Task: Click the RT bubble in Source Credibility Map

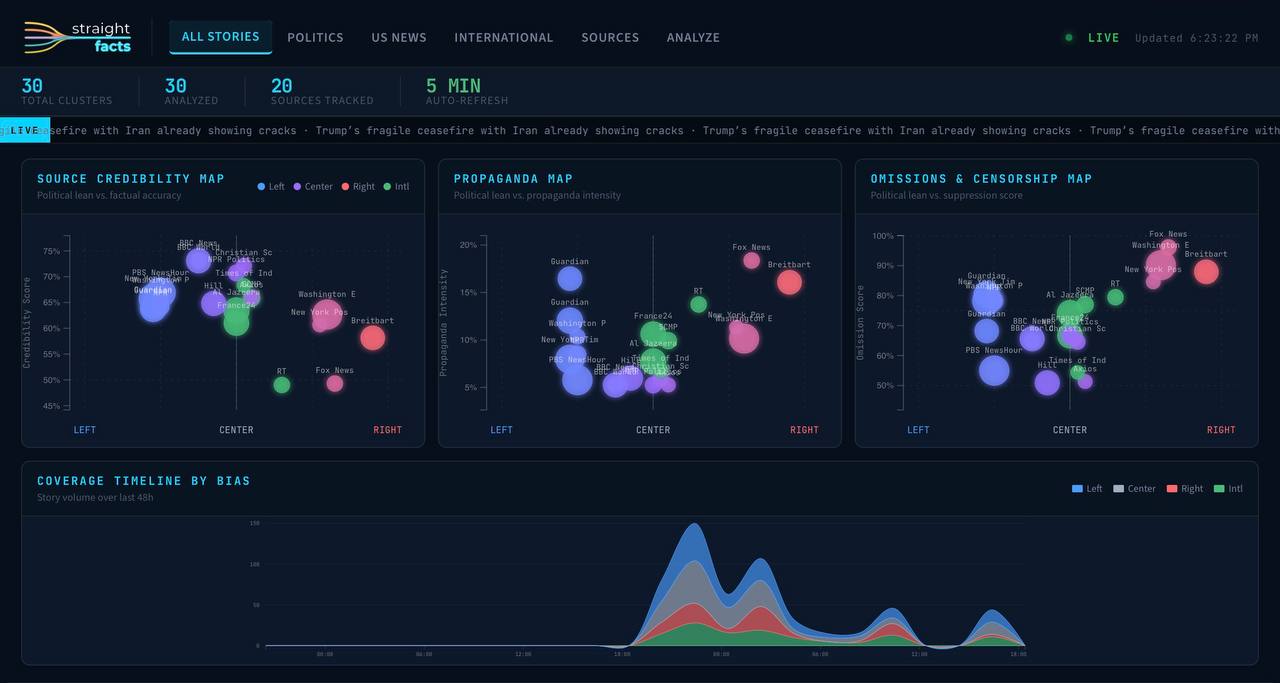Action: point(282,385)
